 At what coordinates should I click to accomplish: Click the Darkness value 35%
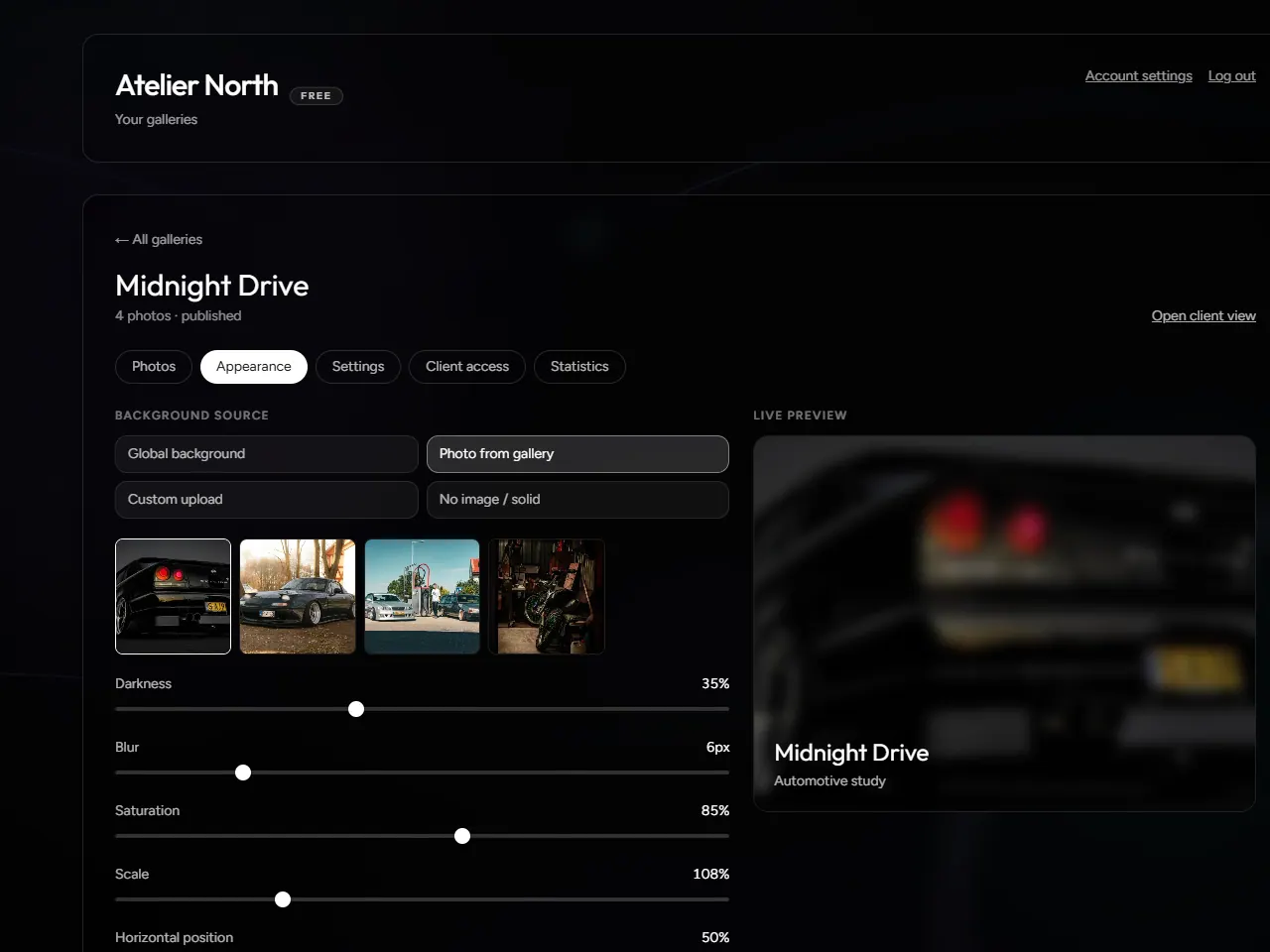tap(715, 683)
